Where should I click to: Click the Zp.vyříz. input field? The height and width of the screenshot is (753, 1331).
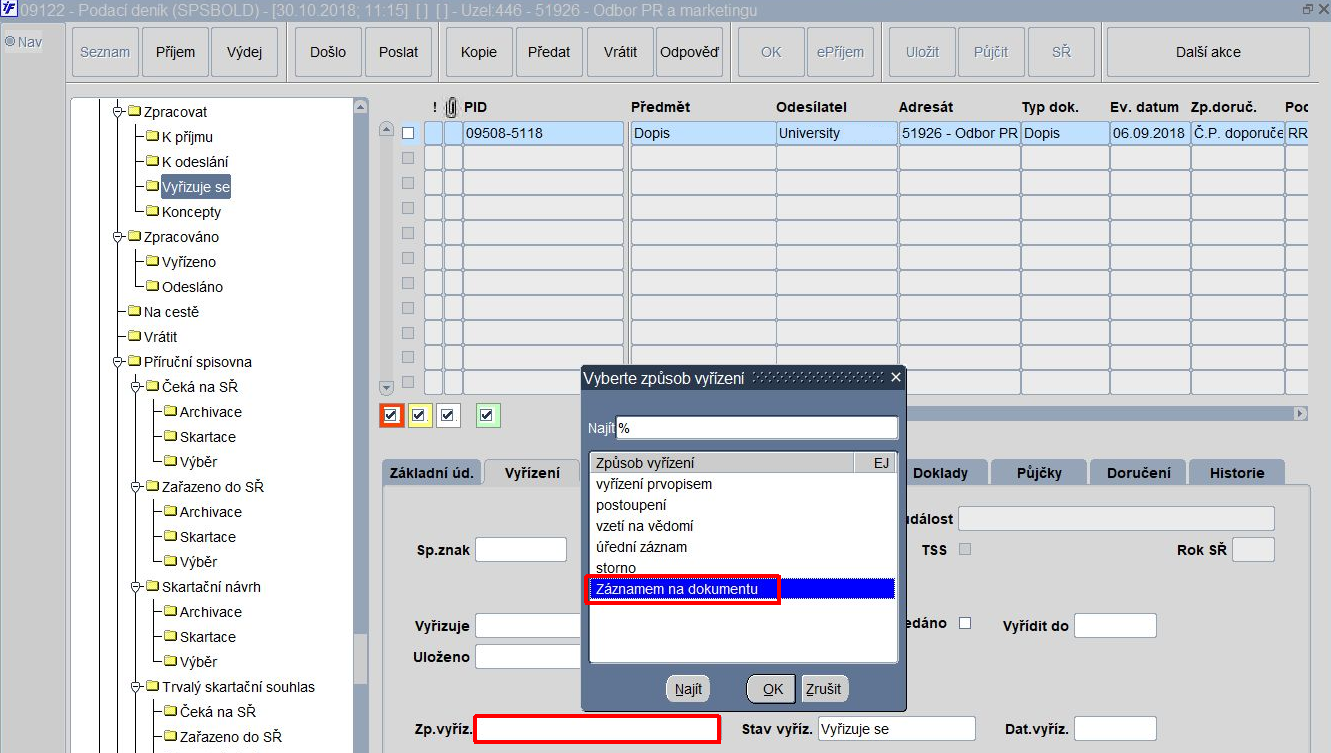[597, 729]
